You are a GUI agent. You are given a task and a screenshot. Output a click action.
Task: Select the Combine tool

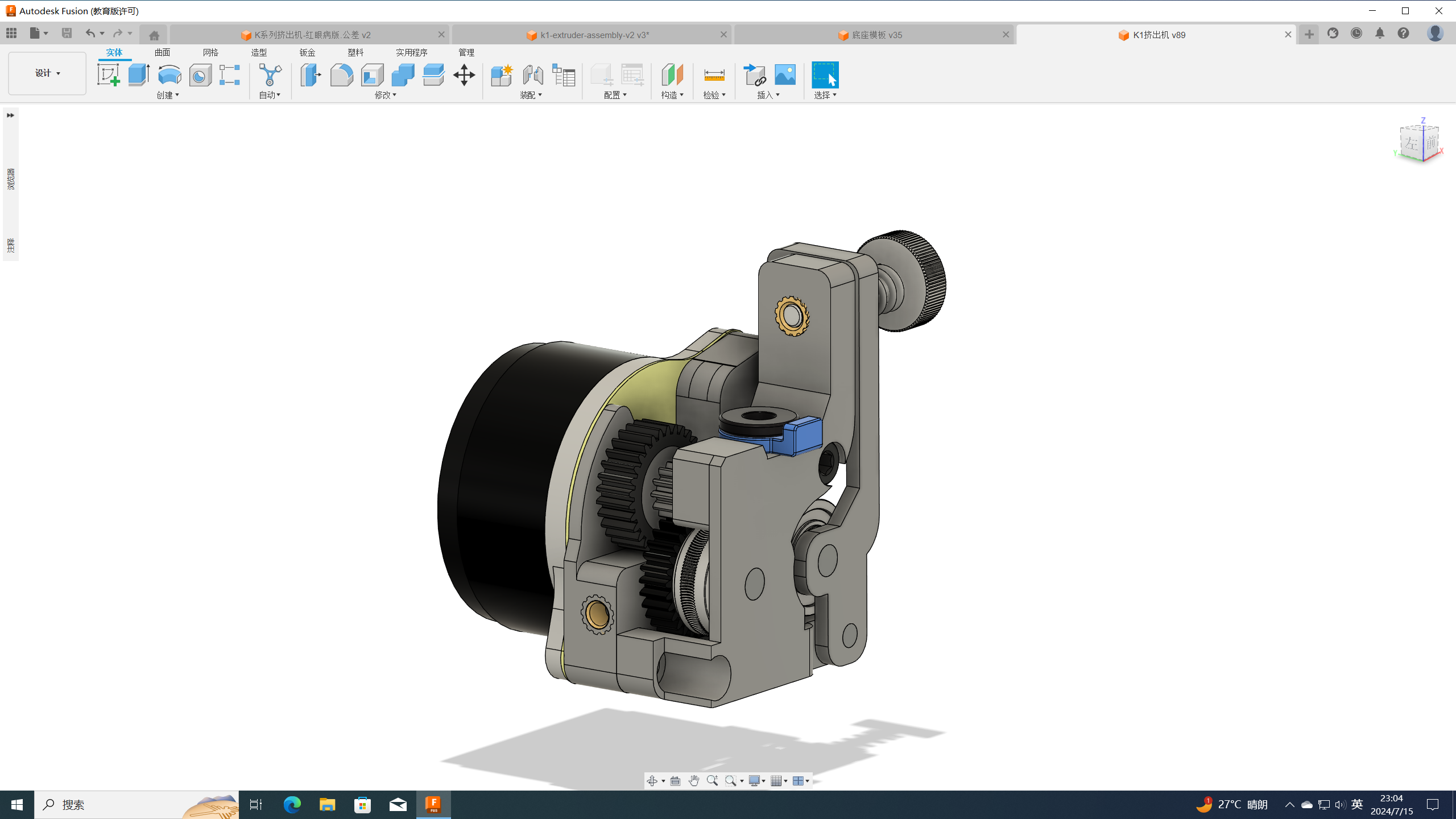(x=403, y=75)
